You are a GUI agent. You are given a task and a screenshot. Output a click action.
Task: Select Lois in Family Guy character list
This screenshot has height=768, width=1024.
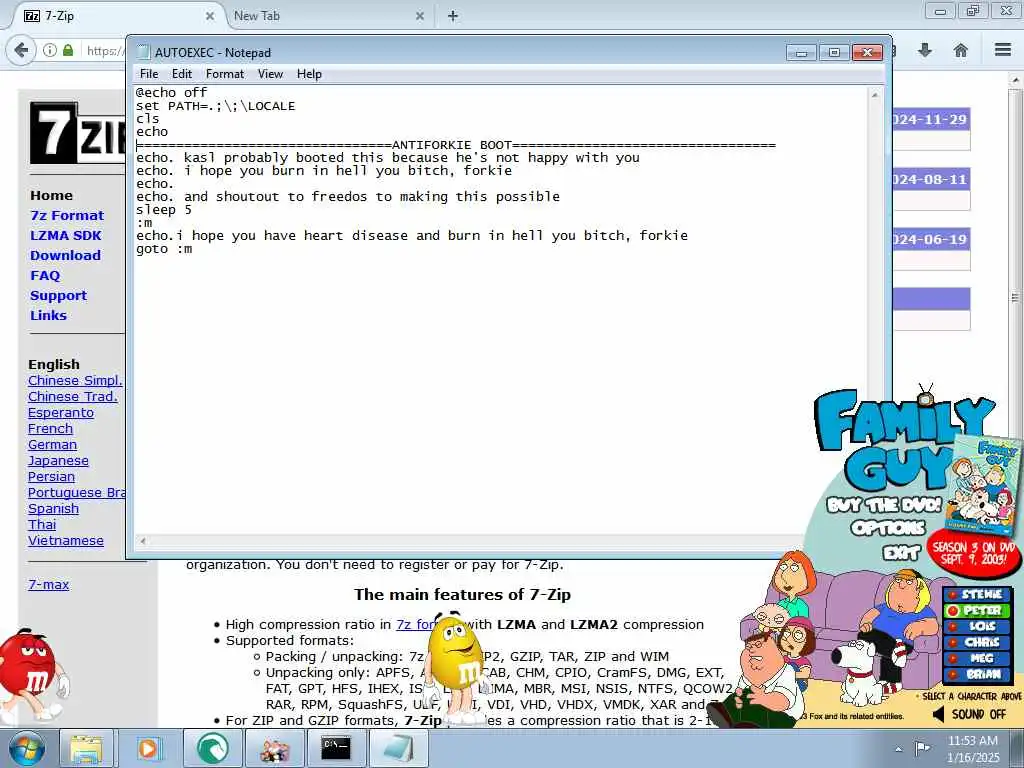click(977, 626)
